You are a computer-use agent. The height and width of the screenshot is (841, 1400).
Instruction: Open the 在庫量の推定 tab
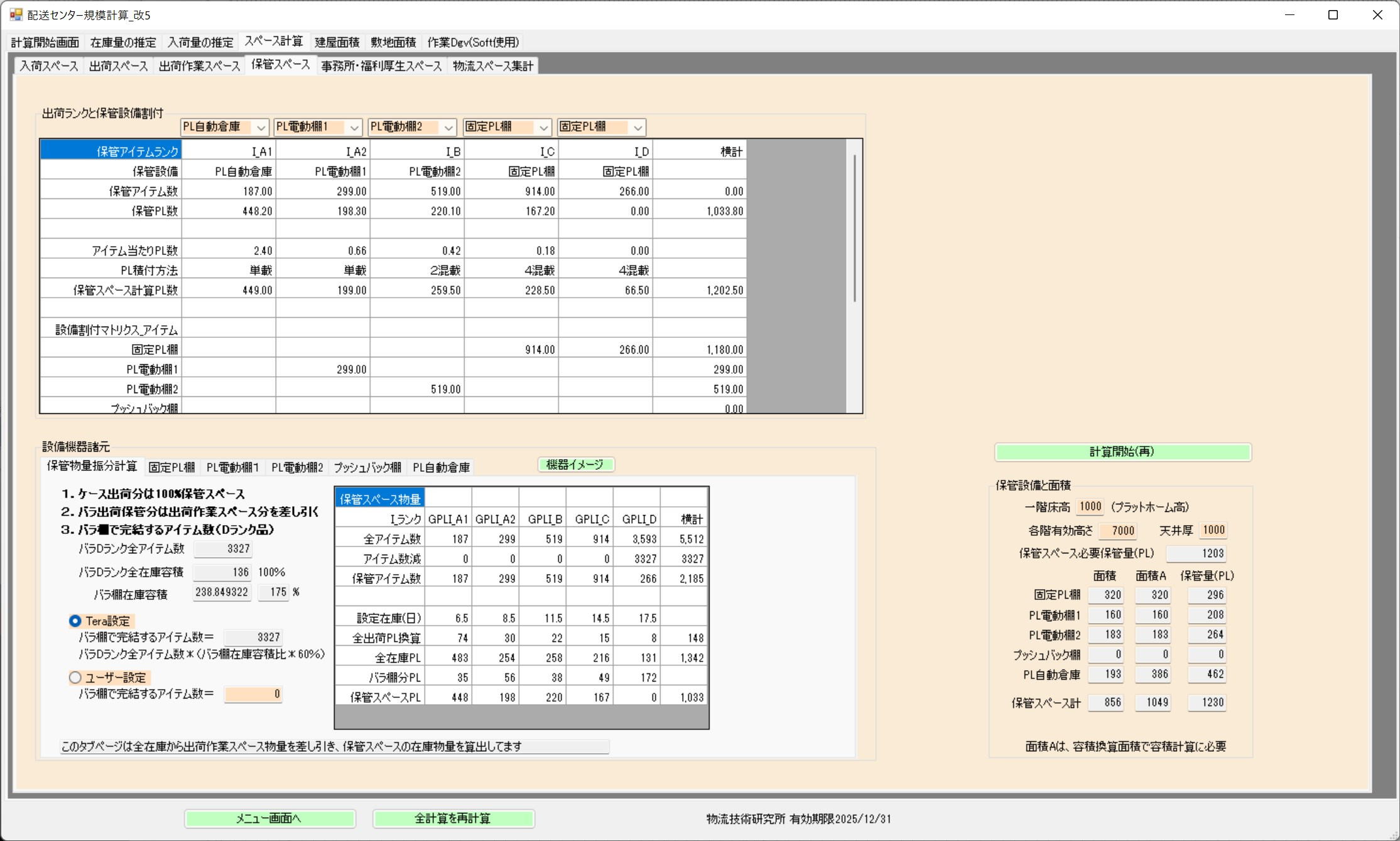[x=123, y=42]
